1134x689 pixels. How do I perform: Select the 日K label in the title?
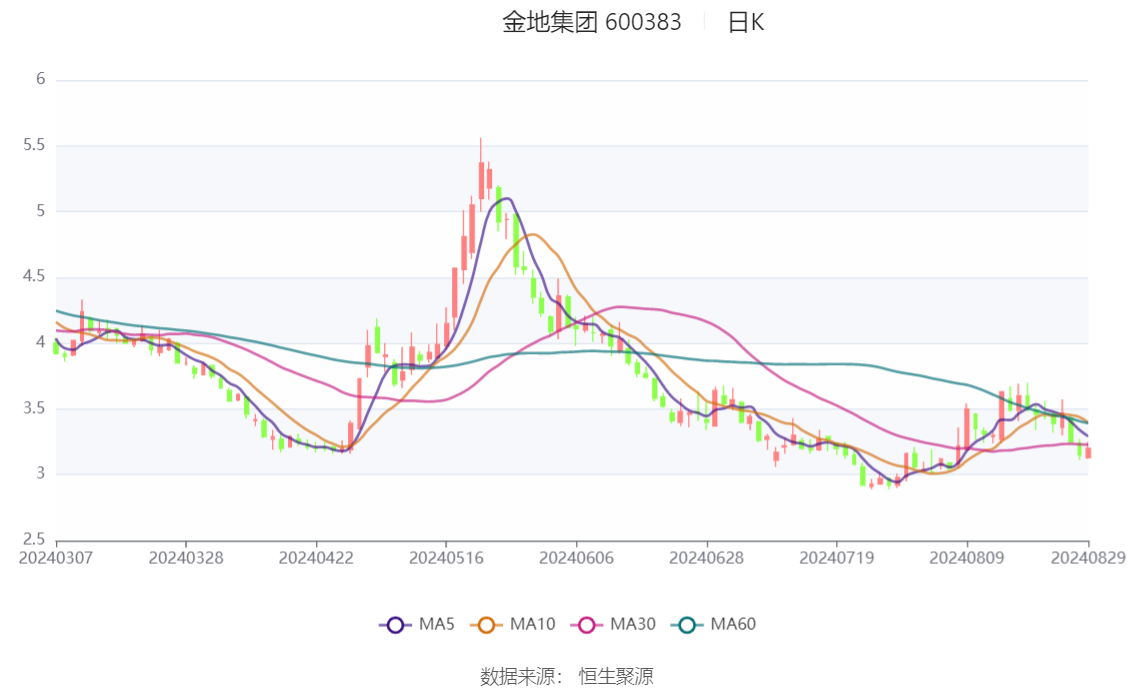click(x=746, y=22)
